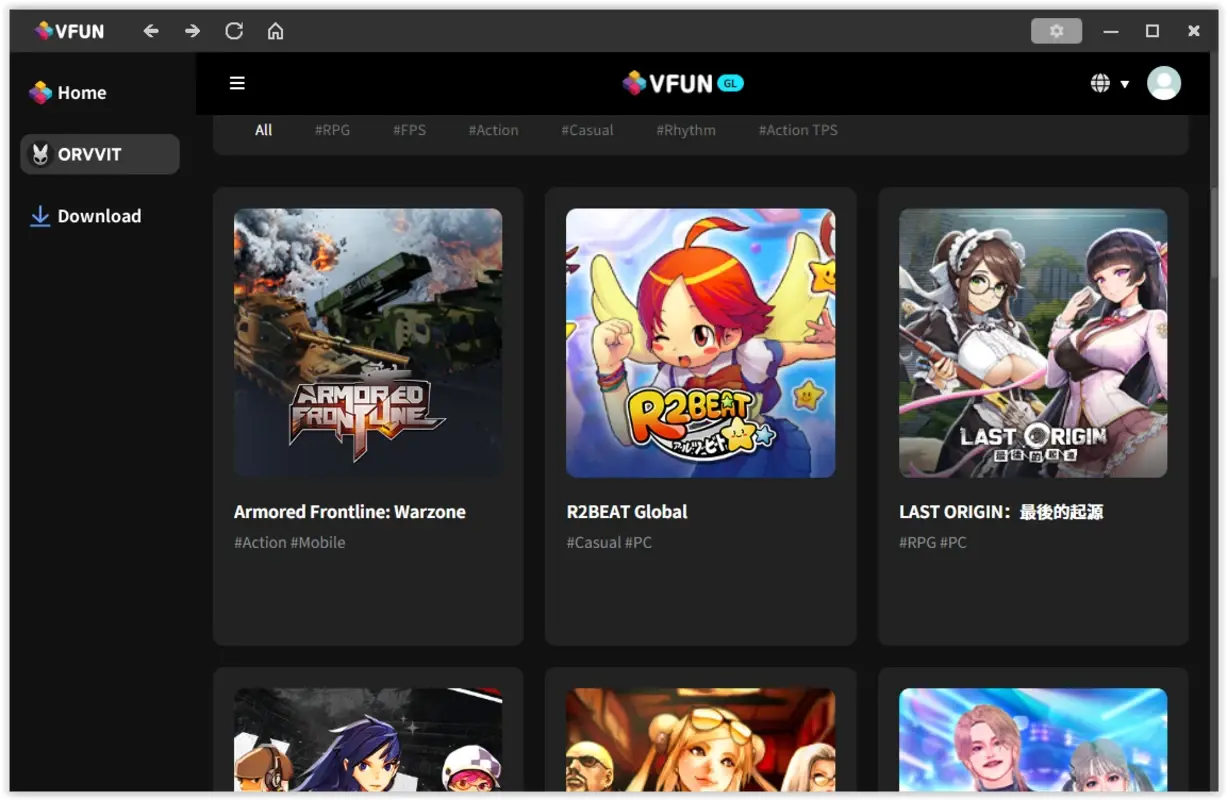The height and width of the screenshot is (800, 1227).
Task: Open the user profile avatar icon
Action: point(1164,83)
